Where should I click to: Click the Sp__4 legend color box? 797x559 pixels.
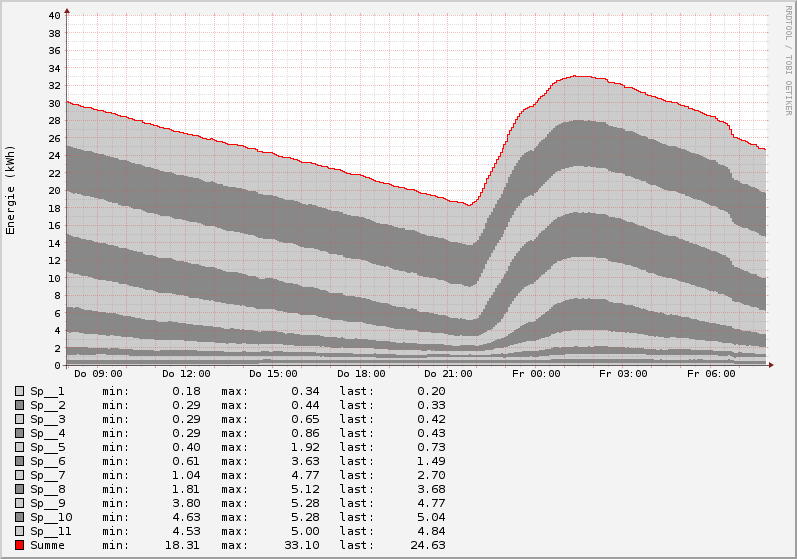point(19,433)
